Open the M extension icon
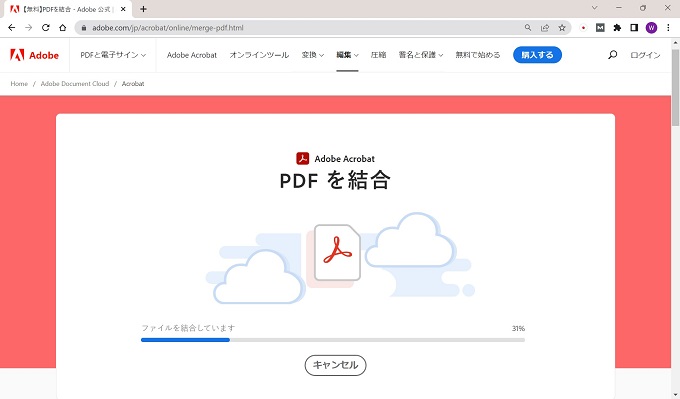The height and width of the screenshot is (399, 680). [600, 28]
